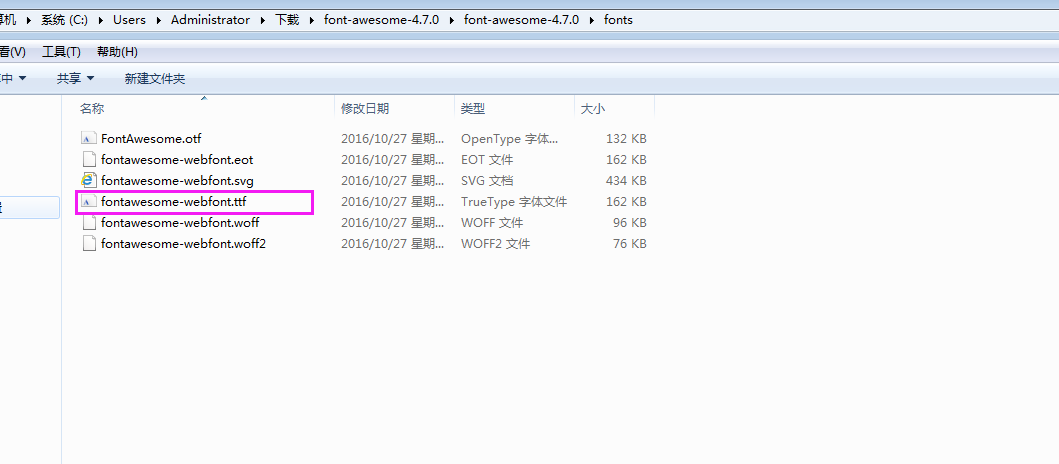Viewport: 1059px width, 464px height.
Task: Expand arrow after 下载 breadcrumb
Action: coord(311,20)
